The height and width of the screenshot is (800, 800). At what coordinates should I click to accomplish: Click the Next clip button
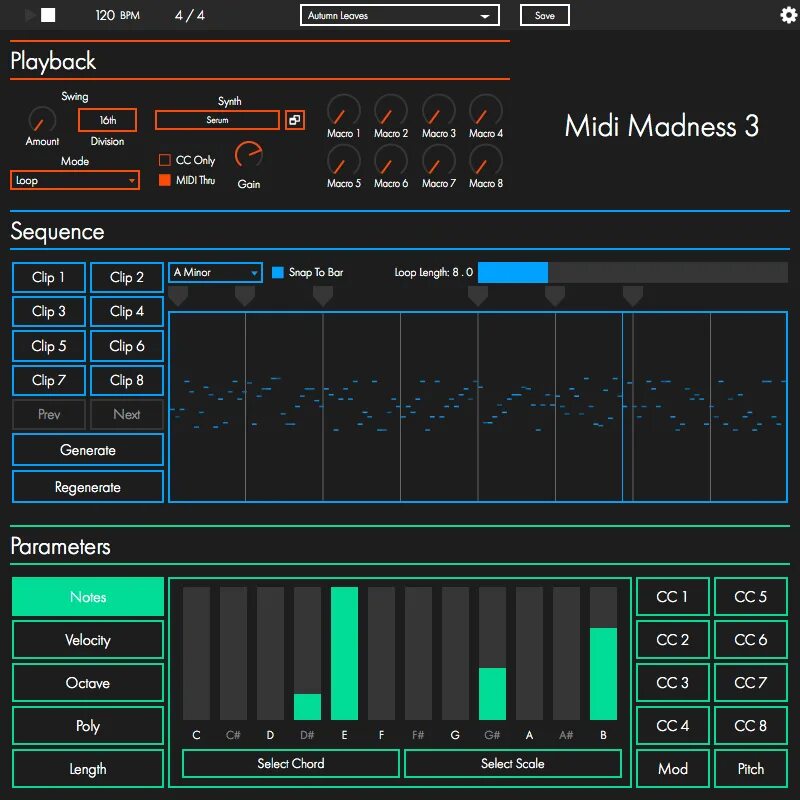127,414
